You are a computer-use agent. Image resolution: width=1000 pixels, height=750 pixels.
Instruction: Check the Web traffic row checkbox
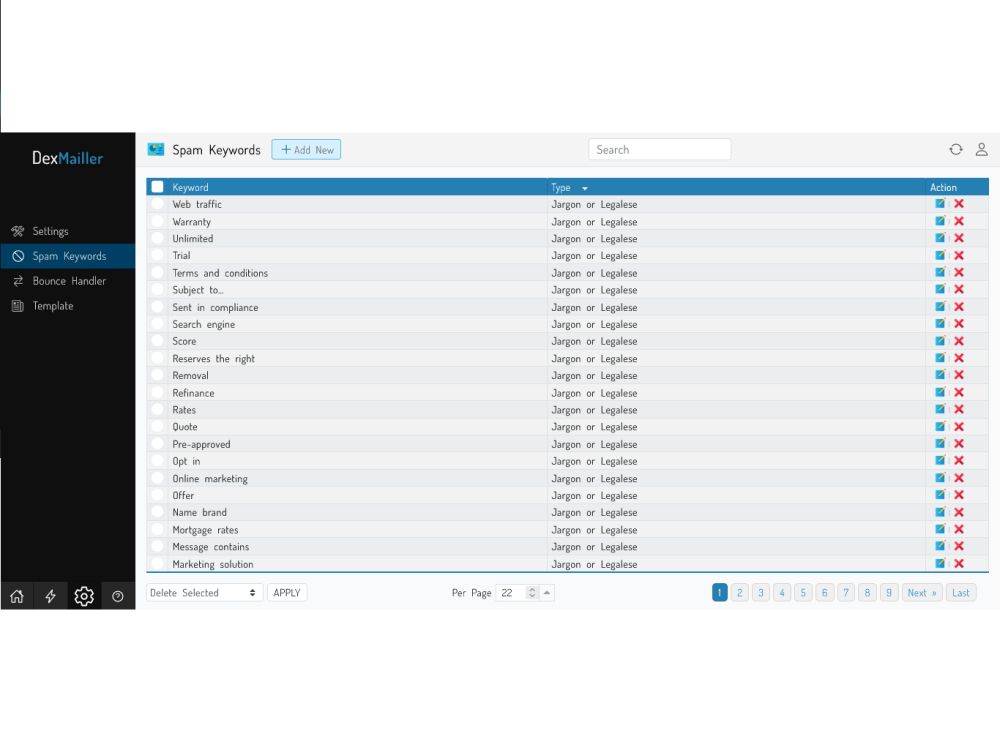click(158, 204)
